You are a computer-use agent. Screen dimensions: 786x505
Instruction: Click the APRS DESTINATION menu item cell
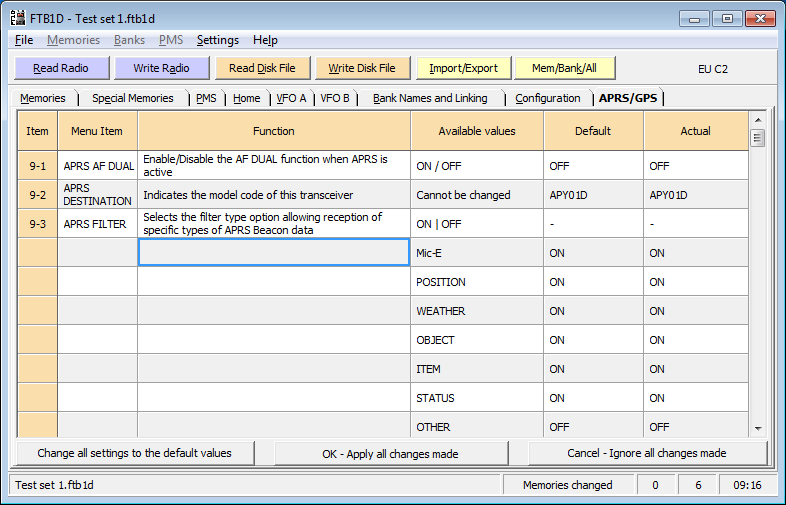98,195
